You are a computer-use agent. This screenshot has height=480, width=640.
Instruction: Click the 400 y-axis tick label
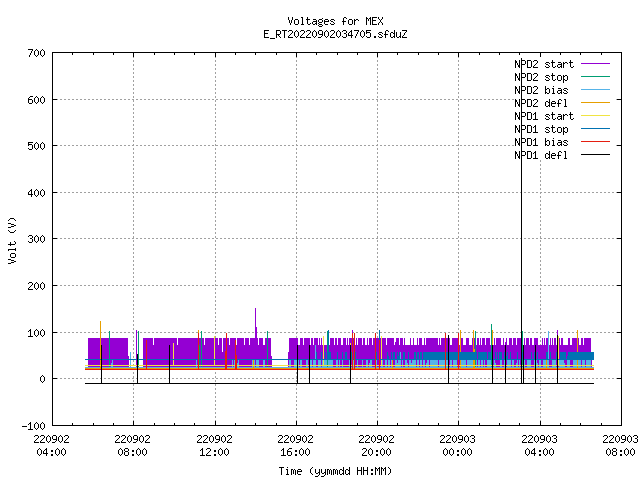pos(37,193)
